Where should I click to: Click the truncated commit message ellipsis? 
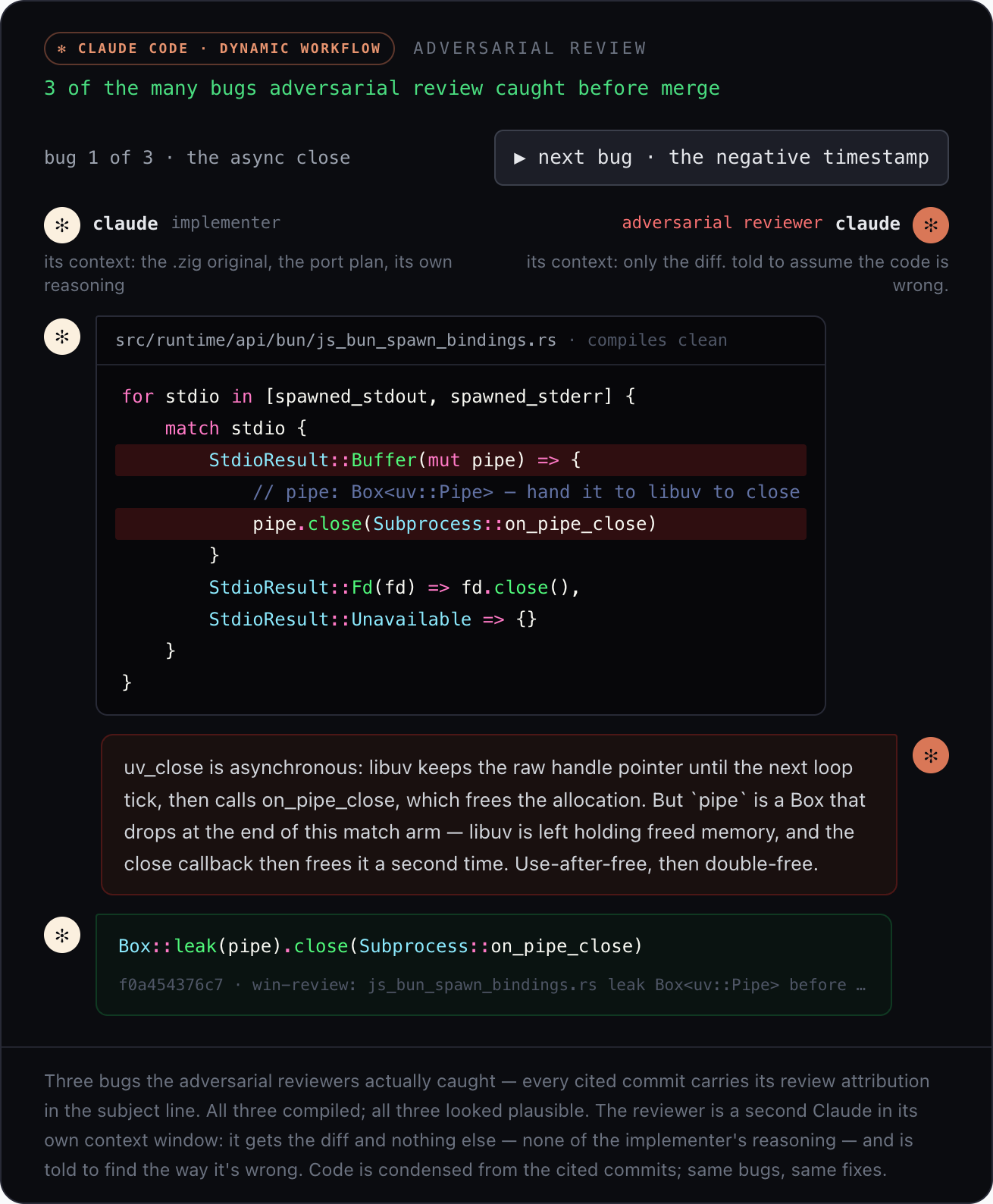pyautogui.click(x=861, y=985)
